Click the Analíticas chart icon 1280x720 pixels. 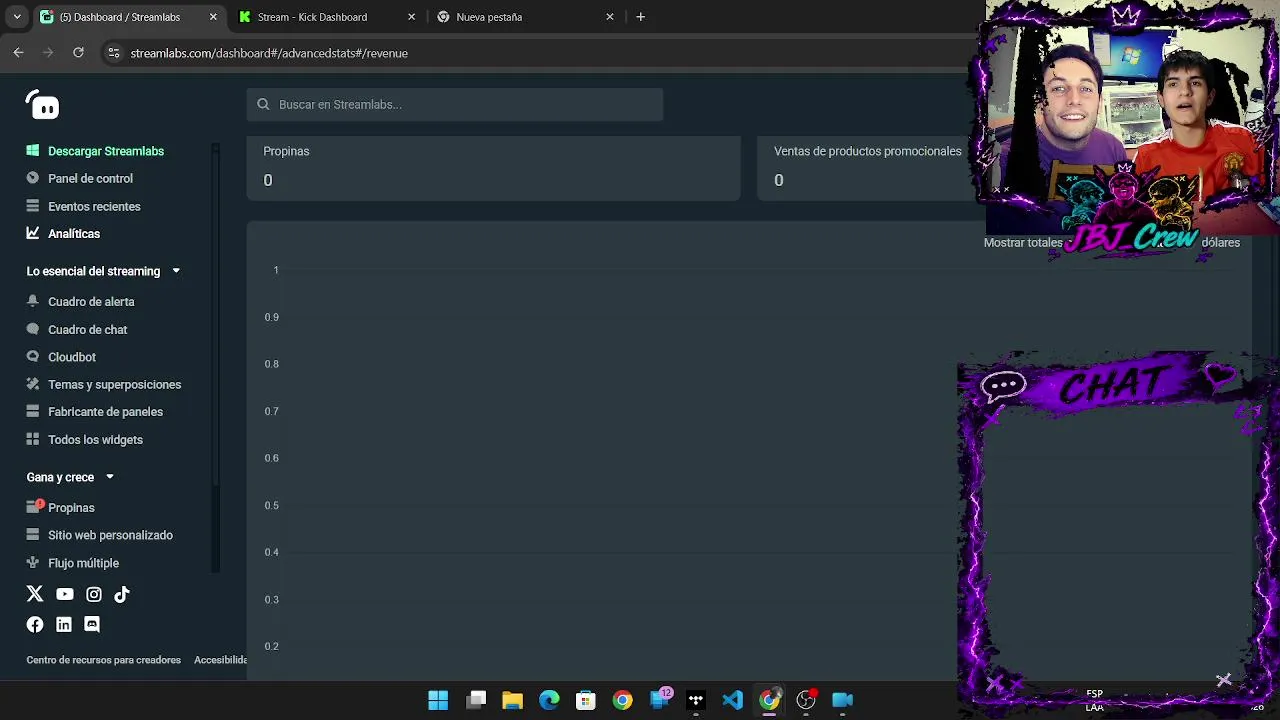pyautogui.click(x=33, y=233)
